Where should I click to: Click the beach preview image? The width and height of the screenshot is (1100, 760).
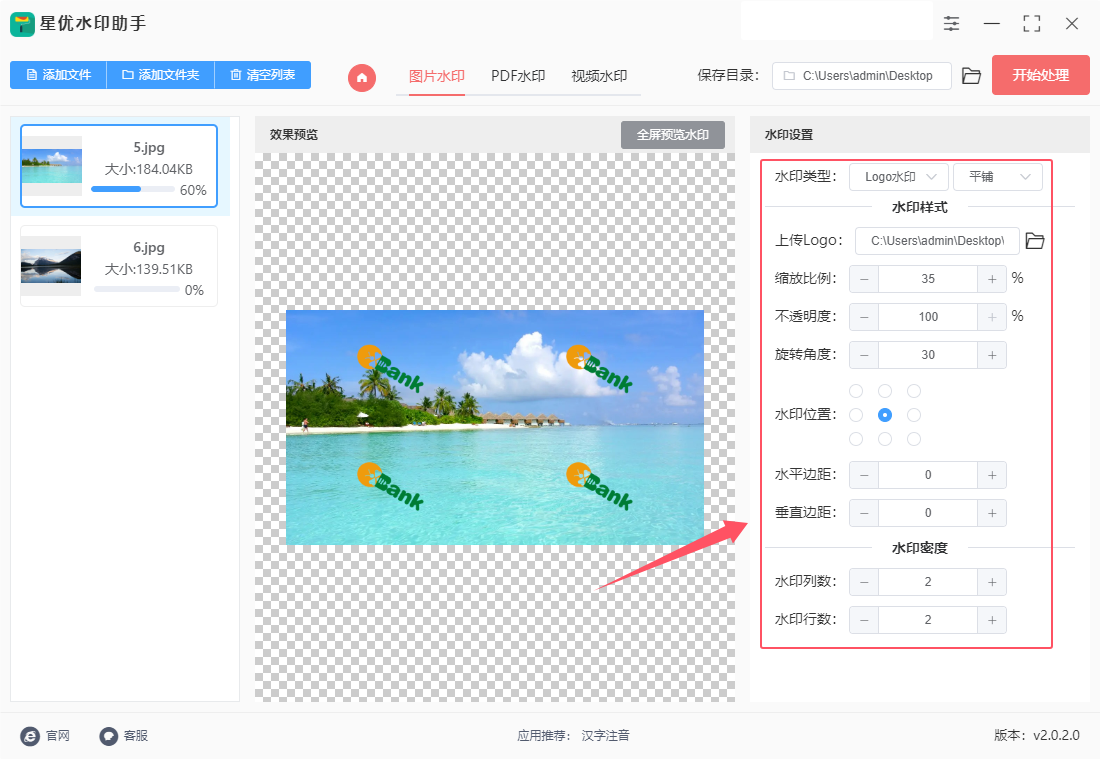click(x=495, y=427)
